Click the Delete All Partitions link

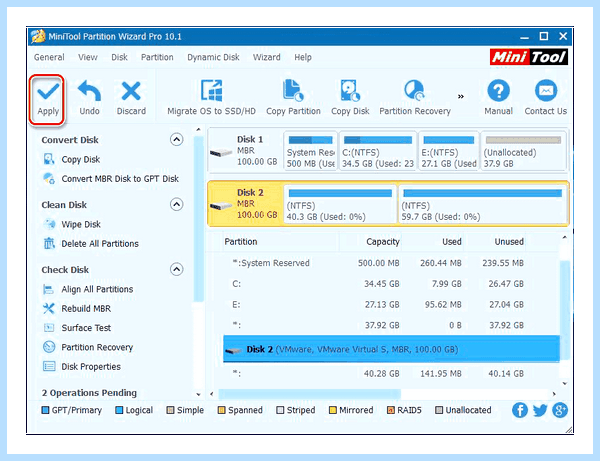pyautogui.click(x=100, y=244)
